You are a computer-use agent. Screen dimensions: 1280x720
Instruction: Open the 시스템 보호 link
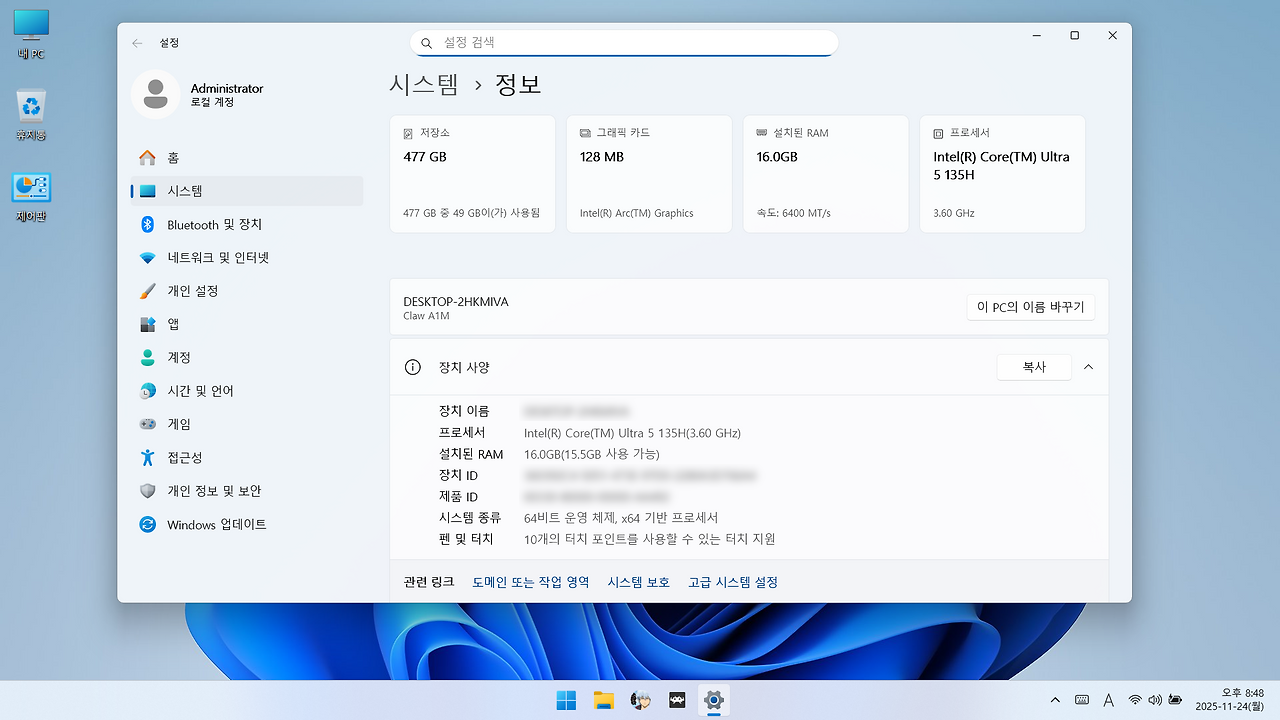pyautogui.click(x=639, y=582)
